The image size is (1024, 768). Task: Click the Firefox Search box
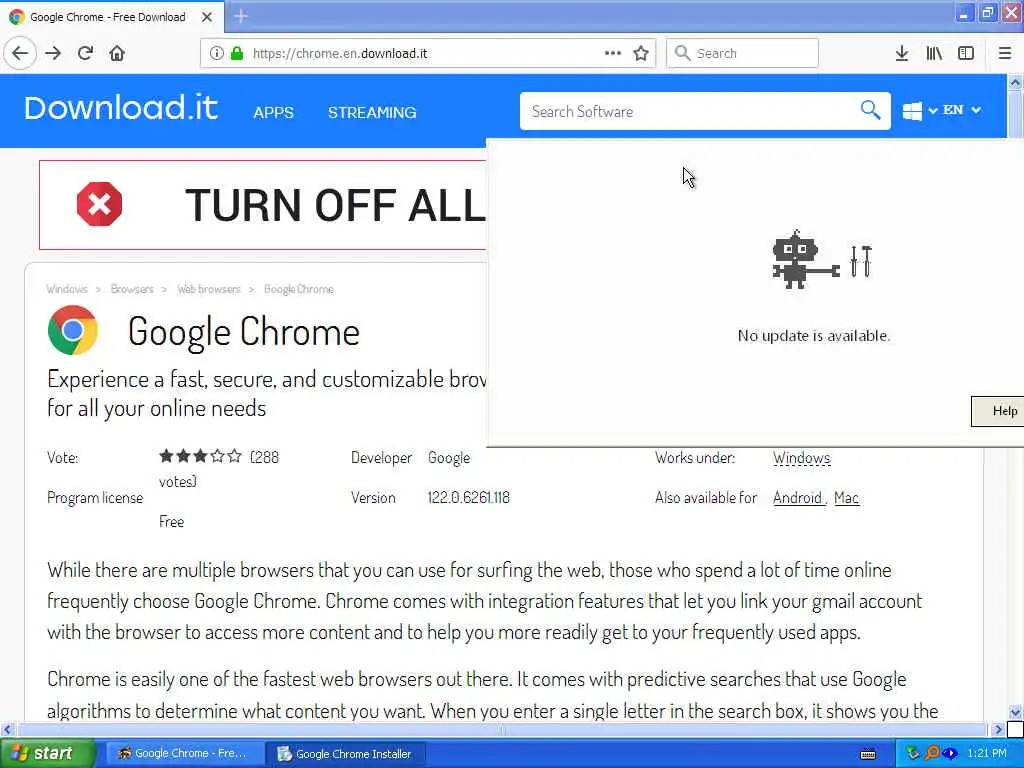click(742, 53)
